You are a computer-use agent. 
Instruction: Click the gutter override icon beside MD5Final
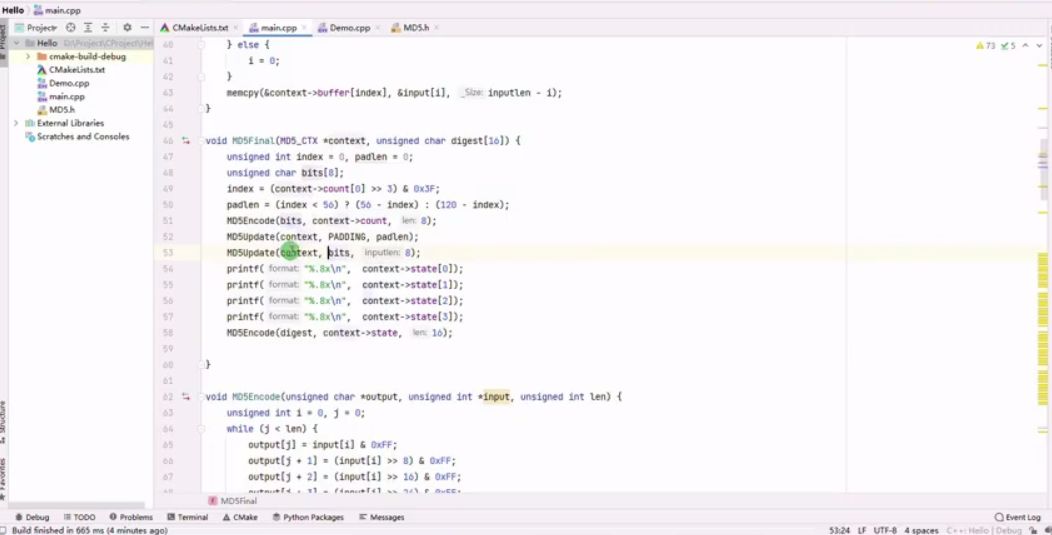[186, 141]
